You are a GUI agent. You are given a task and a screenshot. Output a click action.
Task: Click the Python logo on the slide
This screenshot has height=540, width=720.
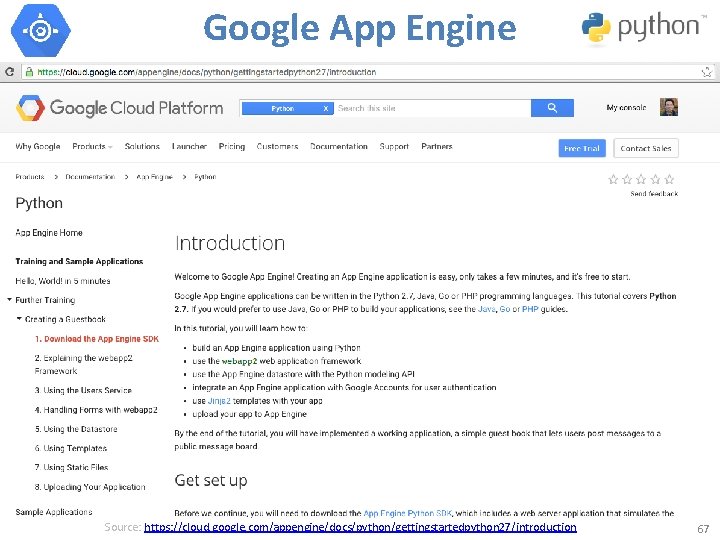click(x=644, y=28)
